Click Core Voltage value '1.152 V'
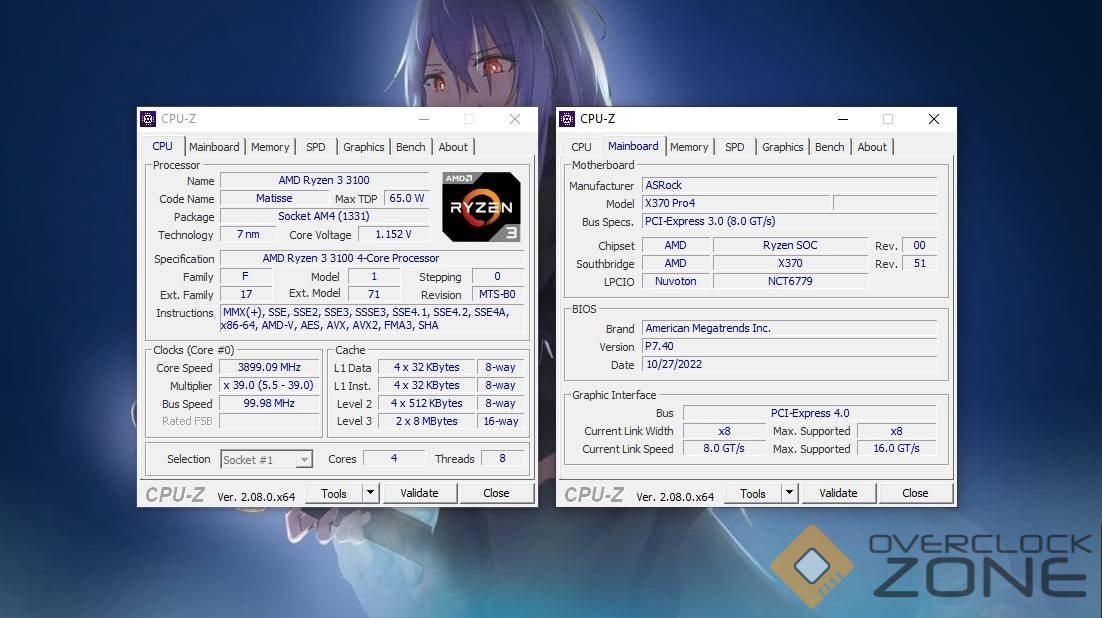The image size is (1102, 618). pyautogui.click(x=394, y=235)
